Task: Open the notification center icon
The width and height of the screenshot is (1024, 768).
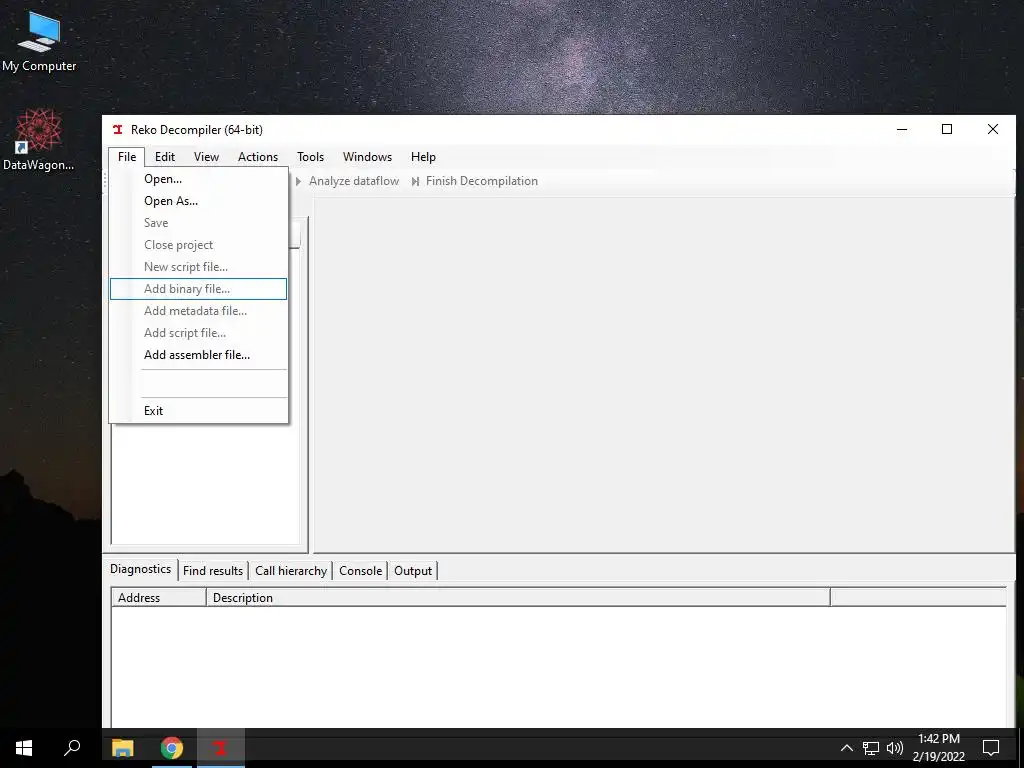Action: [991, 748]
